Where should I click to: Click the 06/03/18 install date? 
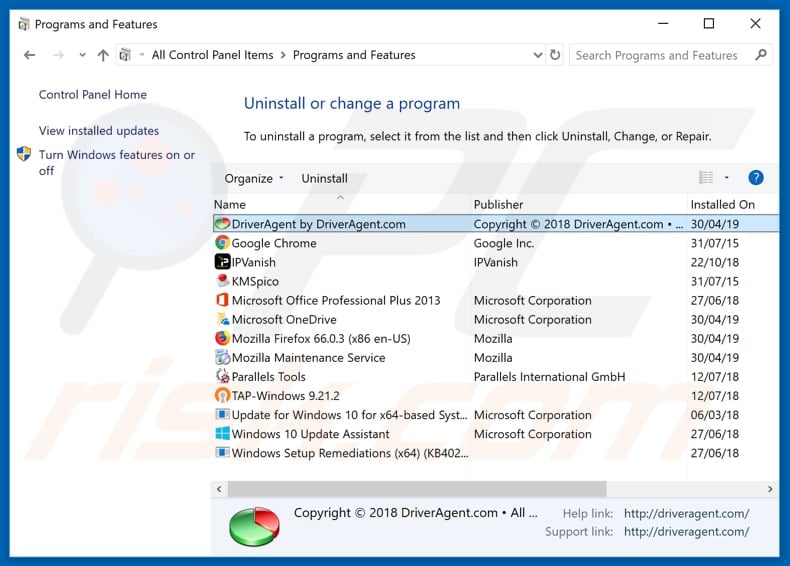click(x=714, y=415)
